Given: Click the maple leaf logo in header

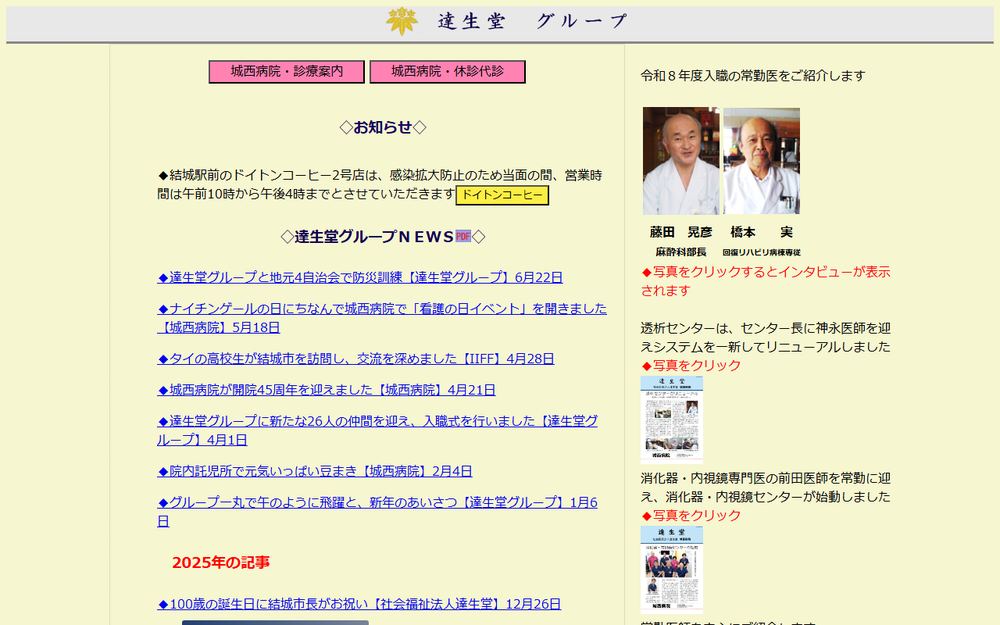Looking at the screenshot, I should [402, 21].
